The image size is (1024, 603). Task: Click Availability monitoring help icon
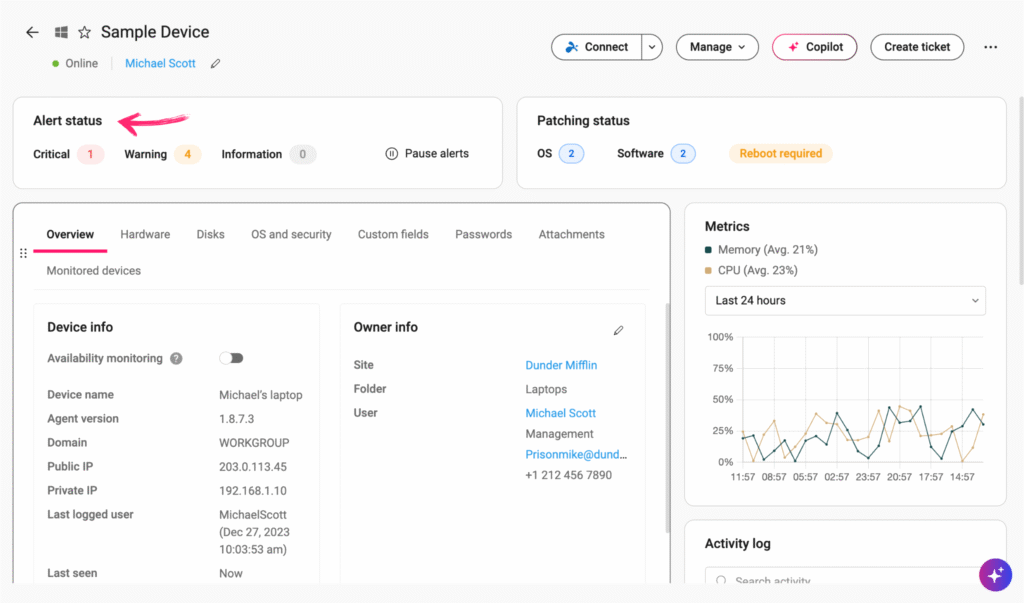(176, 359)
